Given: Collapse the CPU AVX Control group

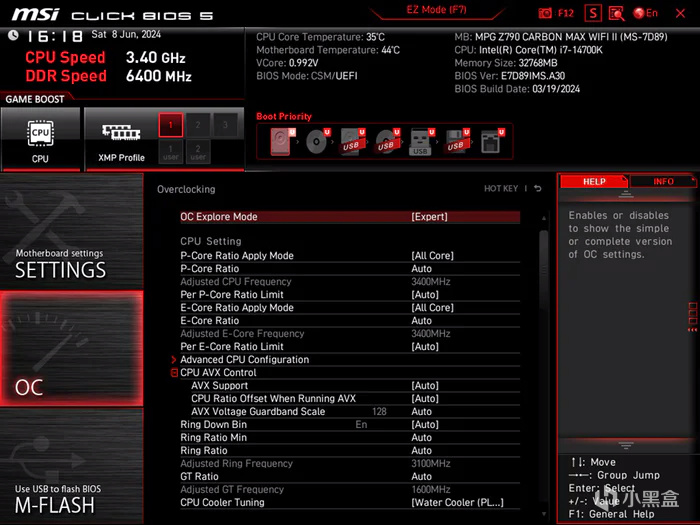Looking at the screenshot, I should point(175,372).
